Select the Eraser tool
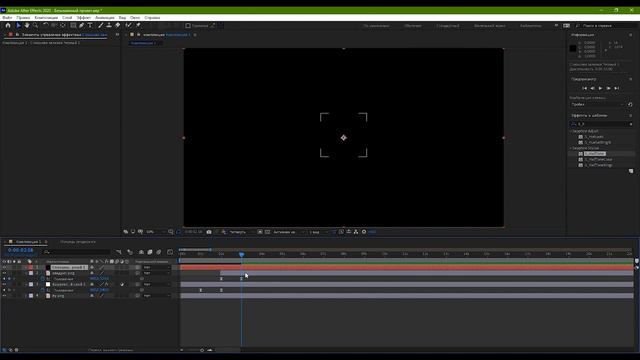The width and height of the screenshot is (640, 360). pyautogui.click(x=118, y=25)
